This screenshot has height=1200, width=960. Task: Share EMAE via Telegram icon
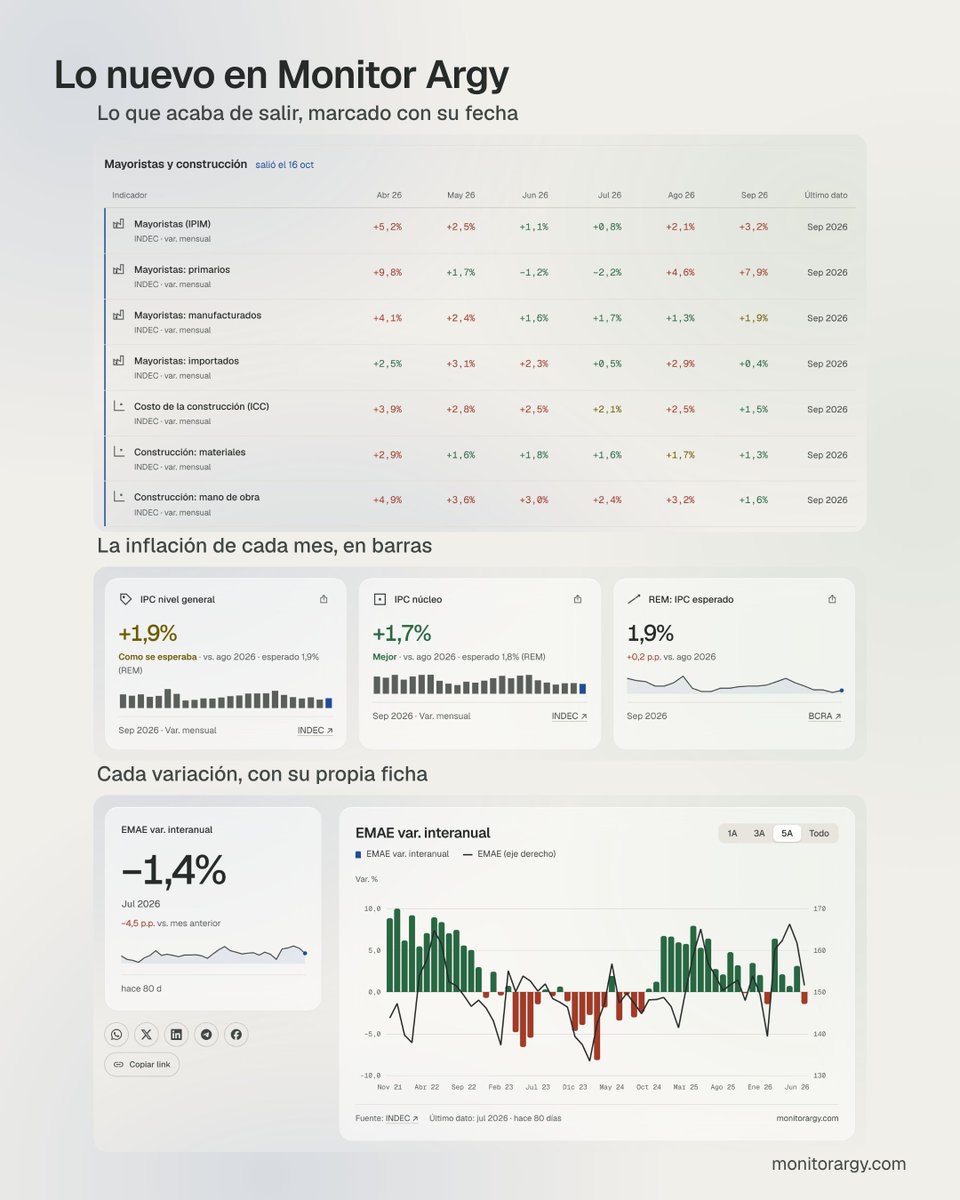206,1034
